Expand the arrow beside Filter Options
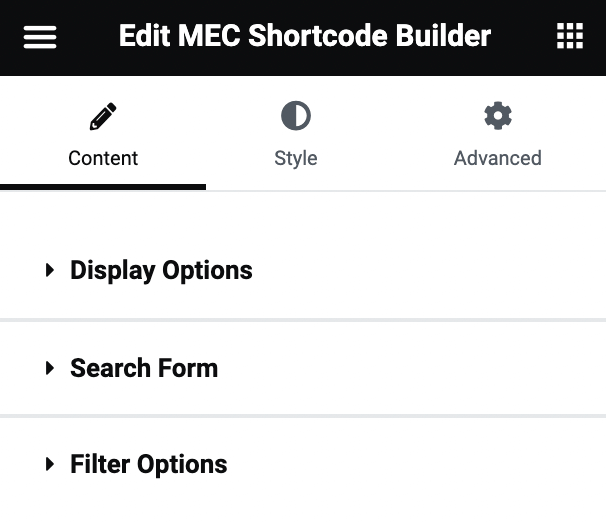 point(50,464)
